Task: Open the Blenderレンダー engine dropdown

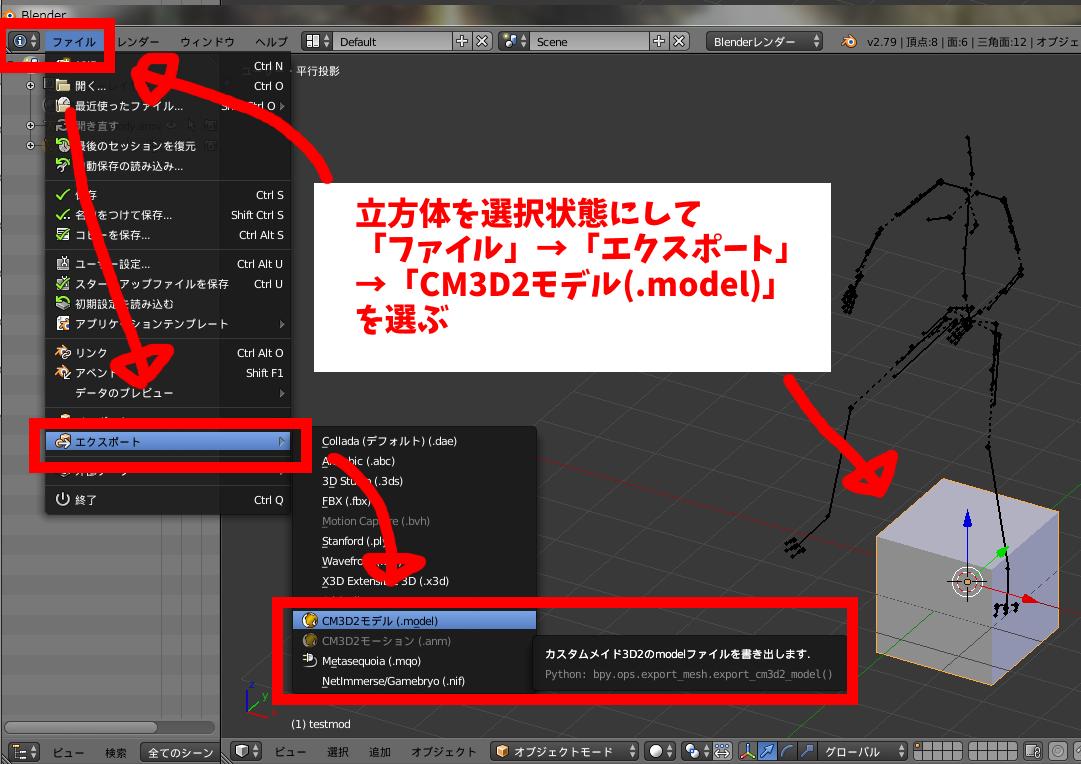Action: pyautogui.click(x=765, y=41)
